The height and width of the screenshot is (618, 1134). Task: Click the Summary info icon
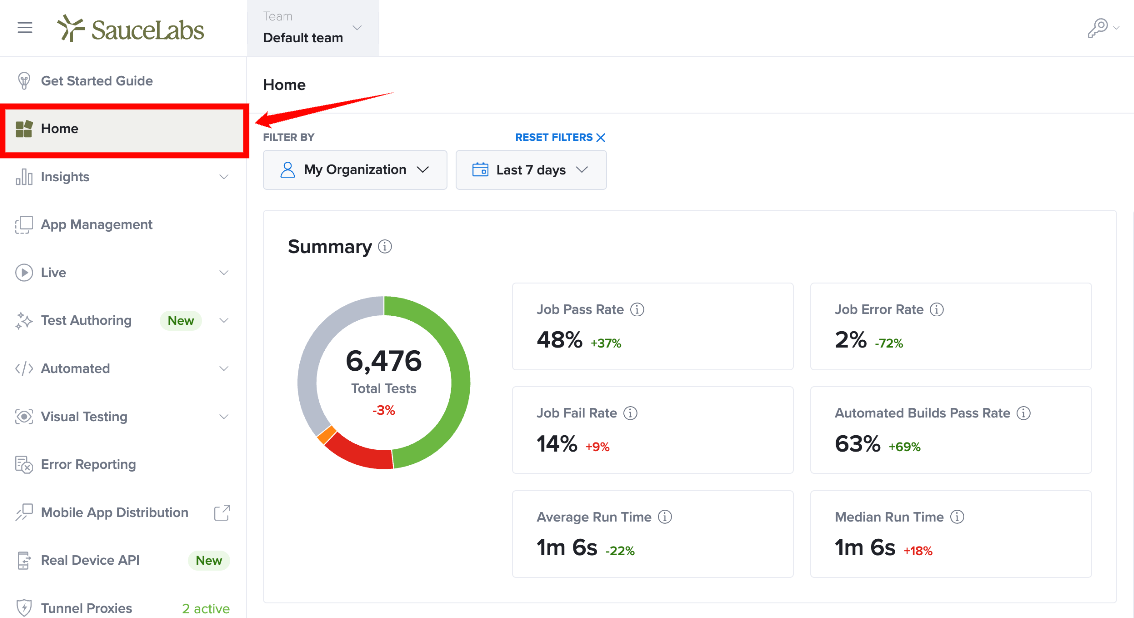pos(385,246)
